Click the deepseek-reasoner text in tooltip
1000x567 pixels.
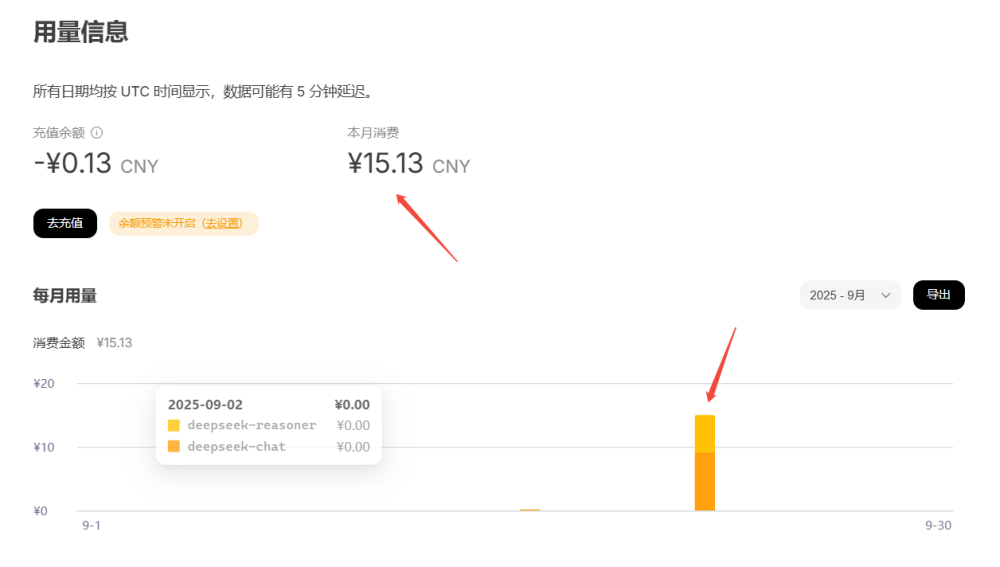251,425
